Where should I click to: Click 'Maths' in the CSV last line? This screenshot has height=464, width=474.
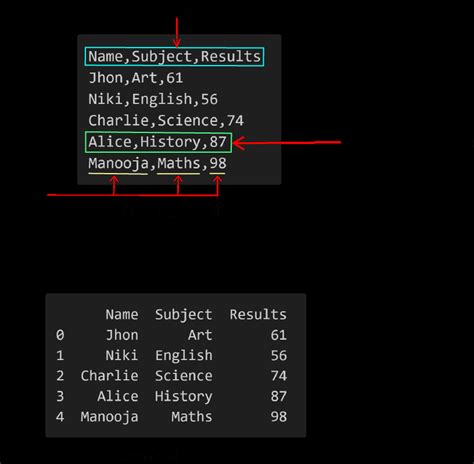(179, 163)
